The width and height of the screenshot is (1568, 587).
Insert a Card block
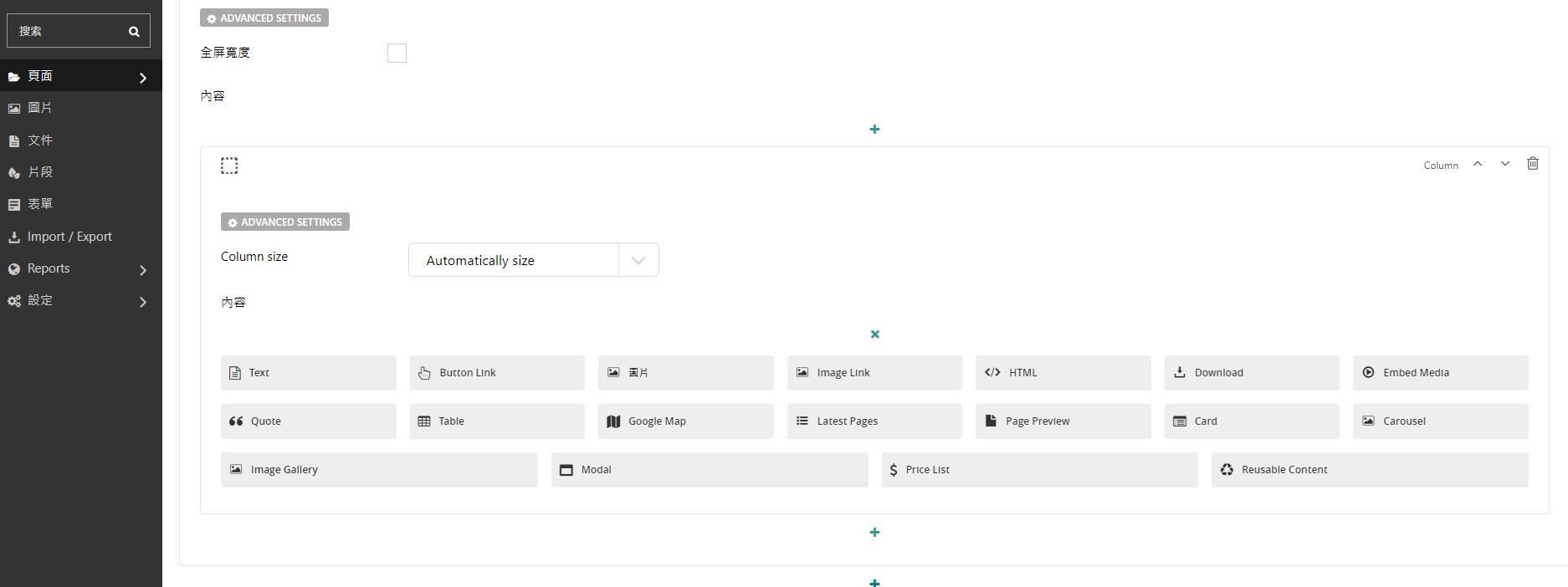tap(1252, 421)
